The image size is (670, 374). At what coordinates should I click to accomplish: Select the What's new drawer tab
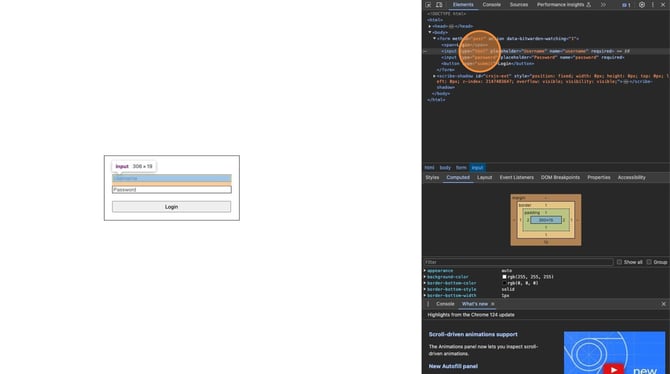click(x=474, y=304)
